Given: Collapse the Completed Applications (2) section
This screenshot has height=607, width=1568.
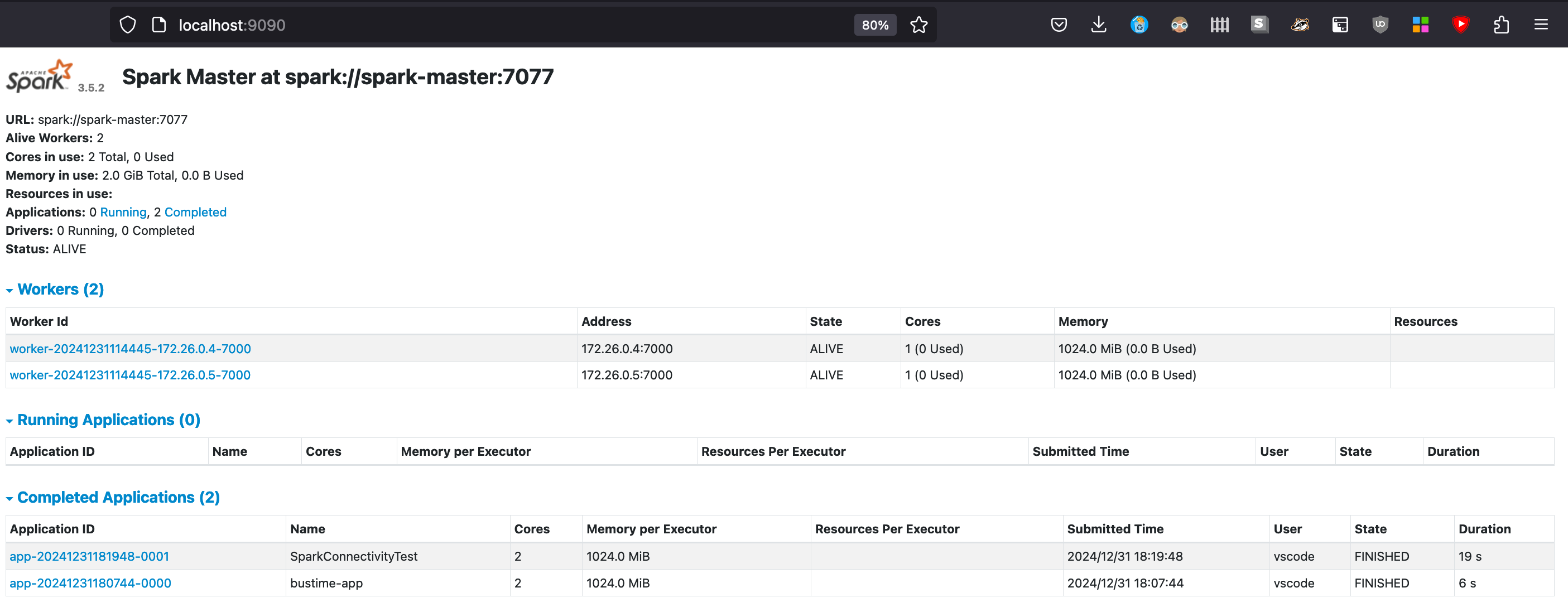Looking at the screenshot, I should [113, 498].
